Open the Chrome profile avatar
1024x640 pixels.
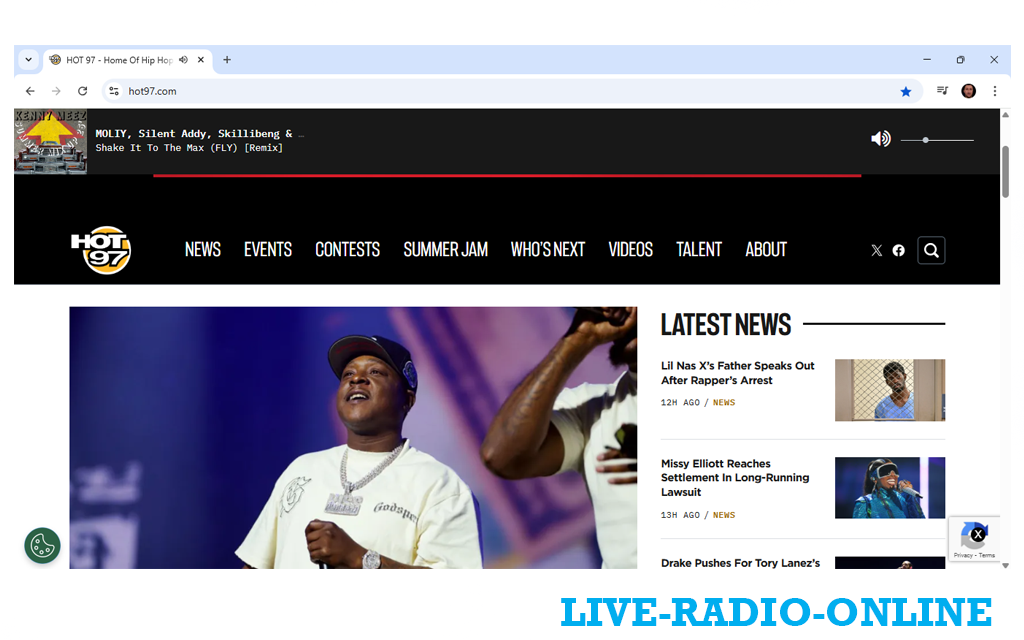click(968, 91)
